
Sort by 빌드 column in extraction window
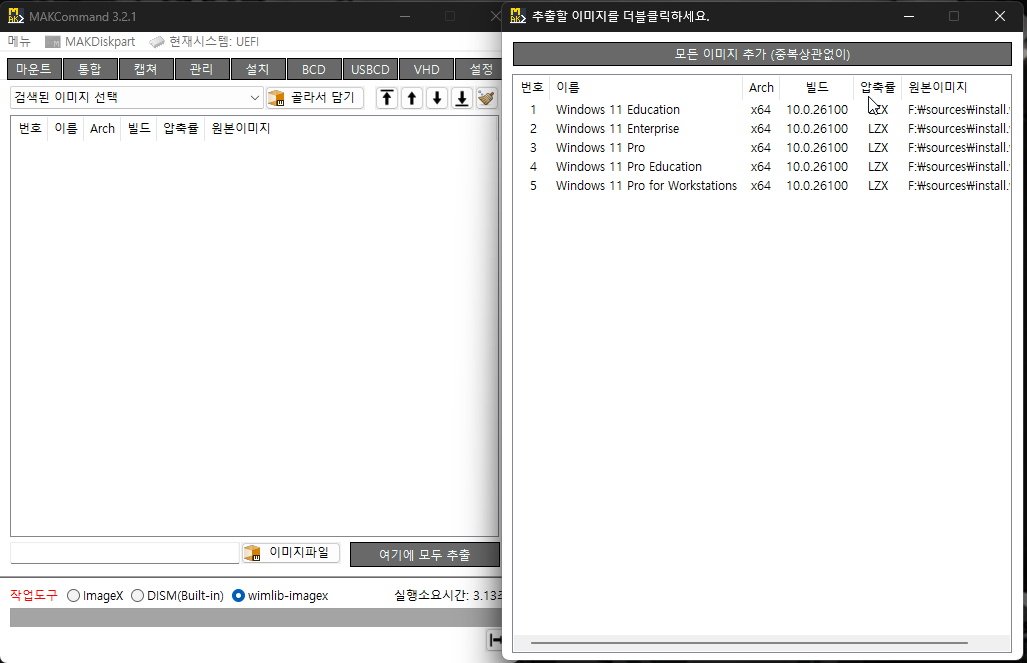(817, 87)
